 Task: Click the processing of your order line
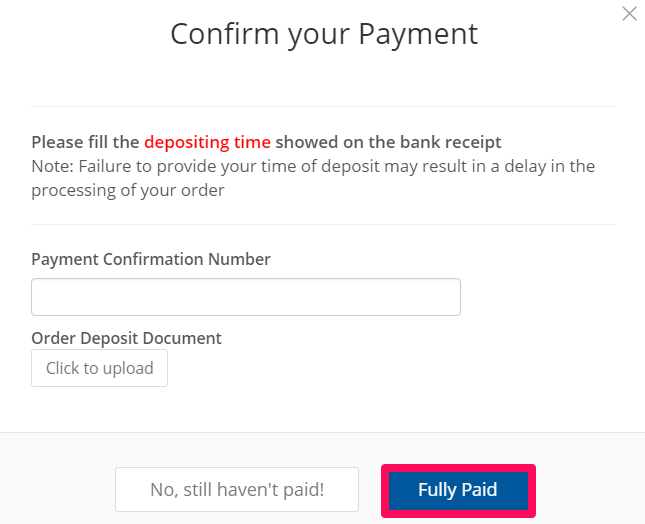click(x=128, y=190)
